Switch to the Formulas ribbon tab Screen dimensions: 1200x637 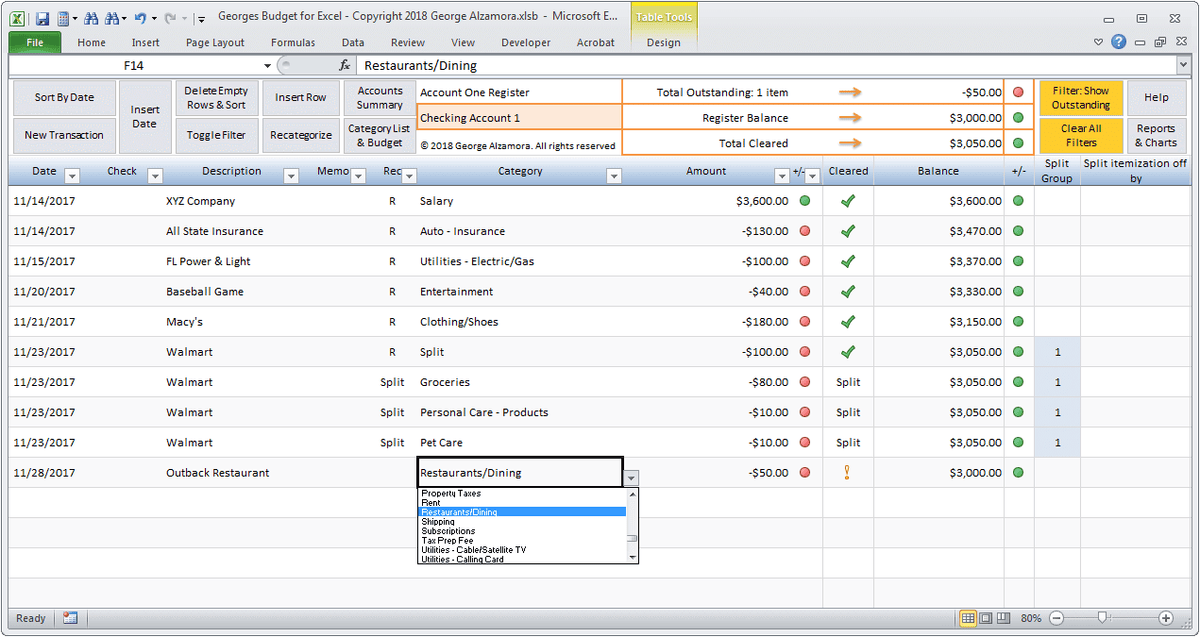point(293,43)
